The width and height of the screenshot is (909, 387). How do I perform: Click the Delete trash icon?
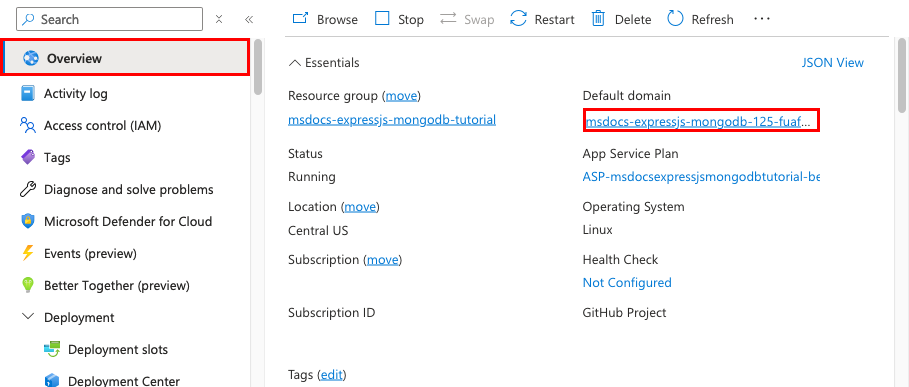(598, 19)
